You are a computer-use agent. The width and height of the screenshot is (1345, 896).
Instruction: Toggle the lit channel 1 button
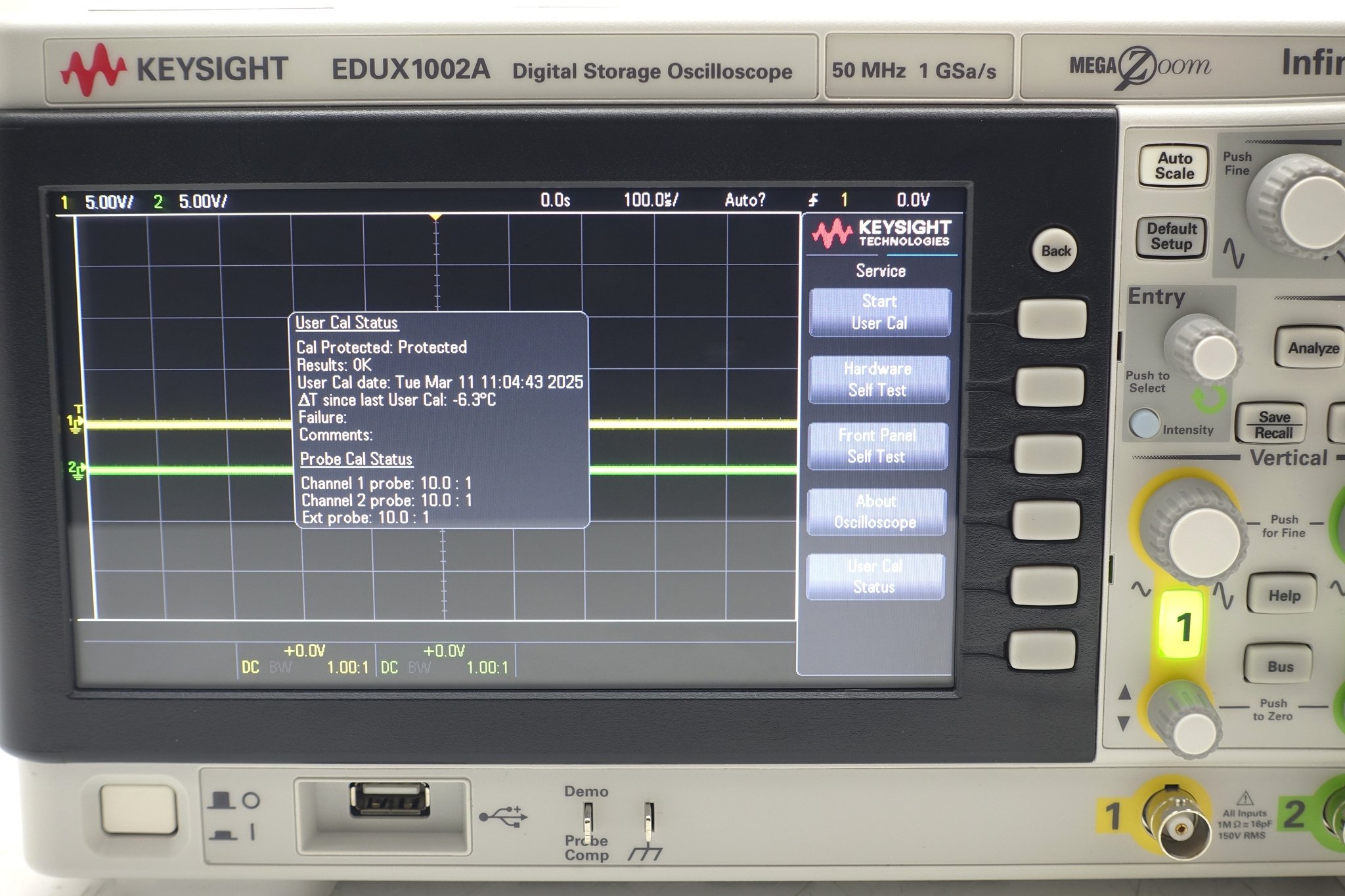1182,626
